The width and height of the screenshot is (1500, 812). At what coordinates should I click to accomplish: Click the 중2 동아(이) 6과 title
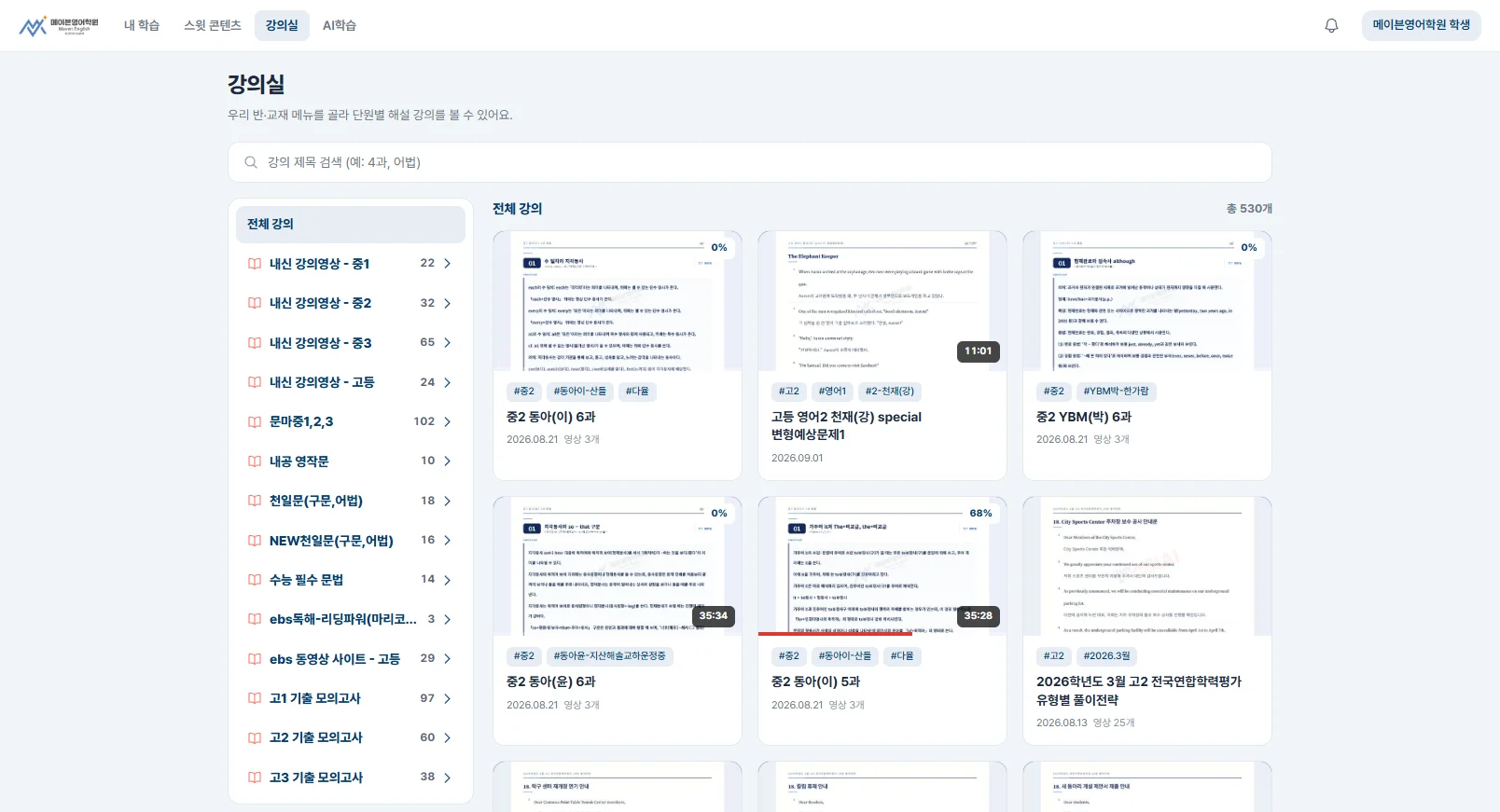click(551, 417)
